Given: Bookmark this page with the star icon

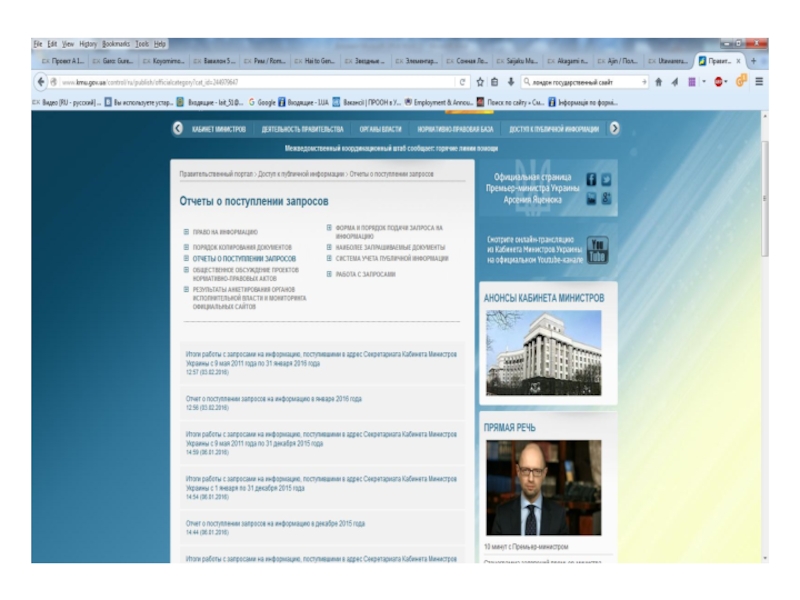Looking at the screenshot, I should [480, 82].
